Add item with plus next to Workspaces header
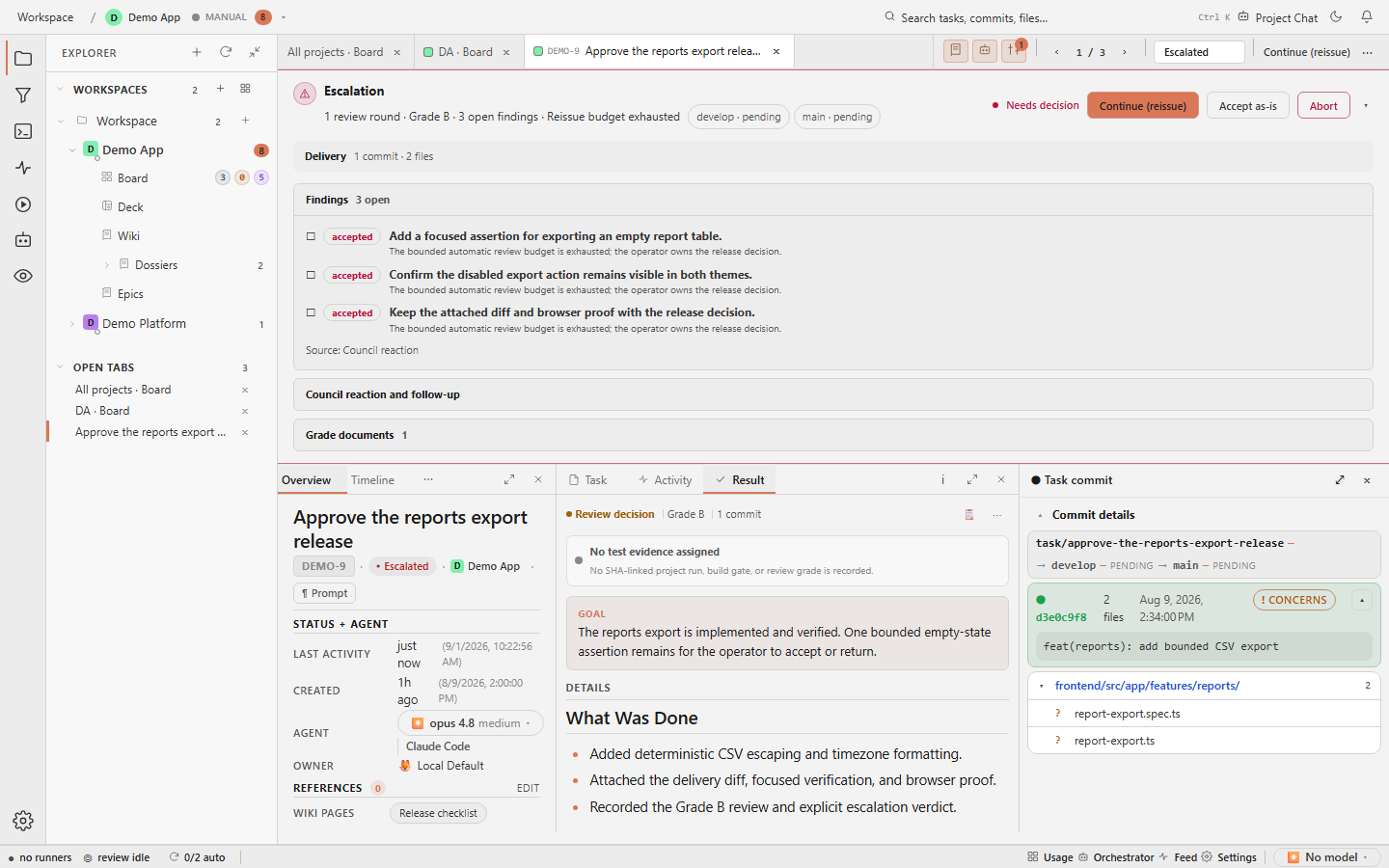Viewport: 1389px width, 868px height. pos(220,89)
